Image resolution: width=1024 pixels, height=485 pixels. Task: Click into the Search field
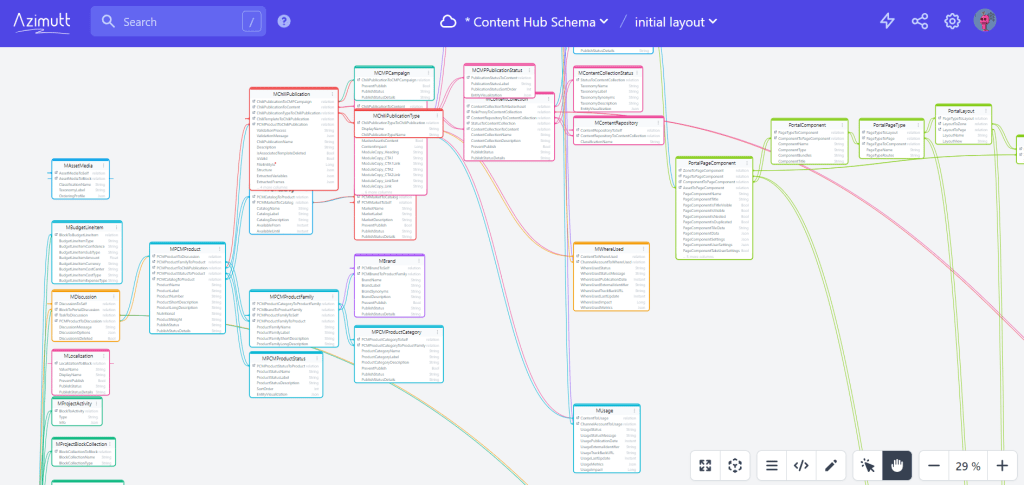point(175,21)
